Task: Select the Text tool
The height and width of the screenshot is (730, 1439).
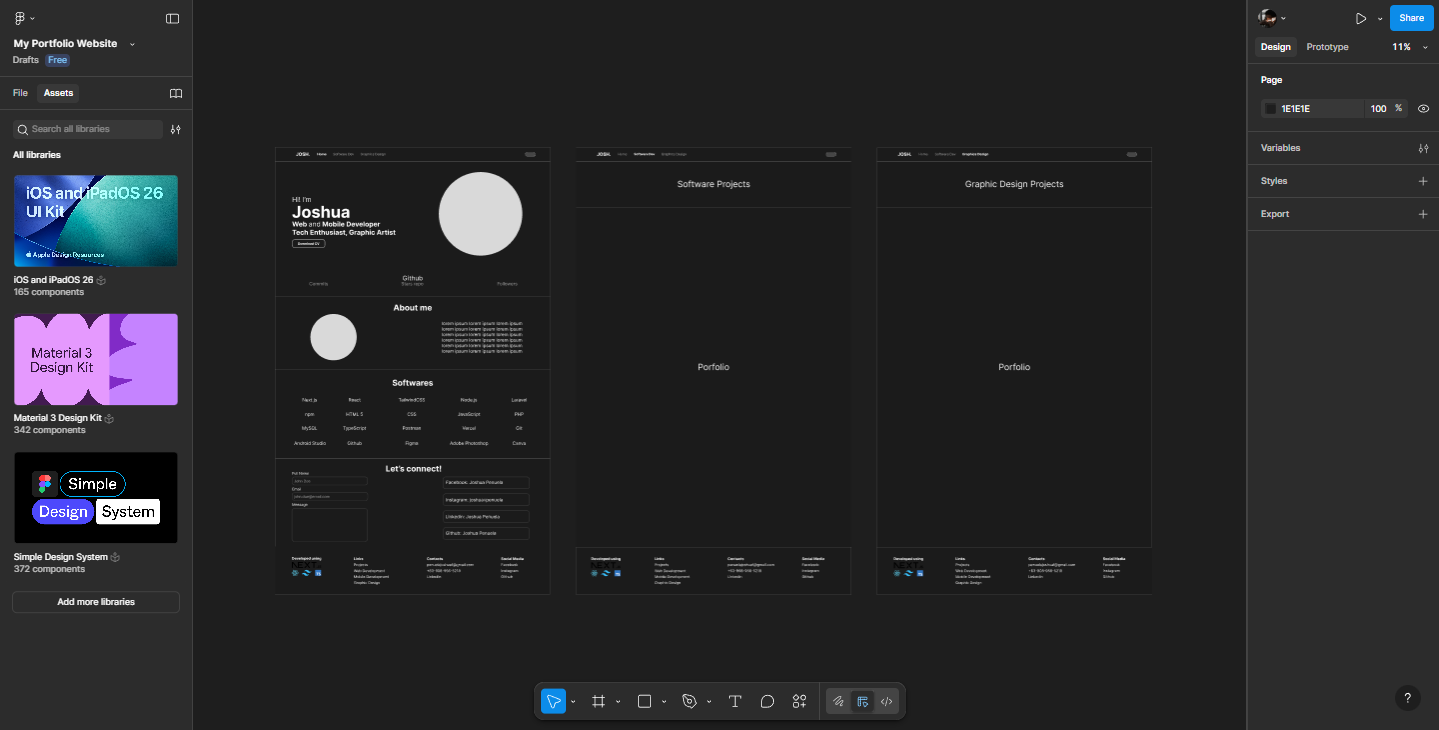Action: coord(735,701)
